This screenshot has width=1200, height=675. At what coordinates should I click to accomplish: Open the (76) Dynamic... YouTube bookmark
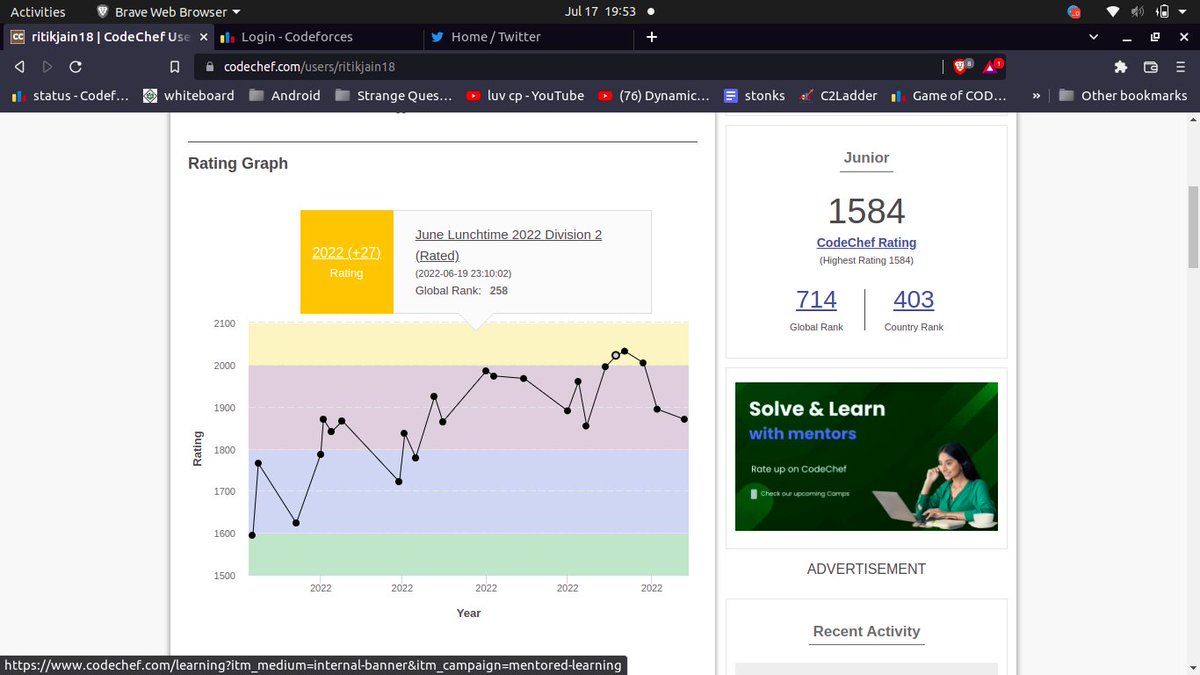(x=654, y=96)
